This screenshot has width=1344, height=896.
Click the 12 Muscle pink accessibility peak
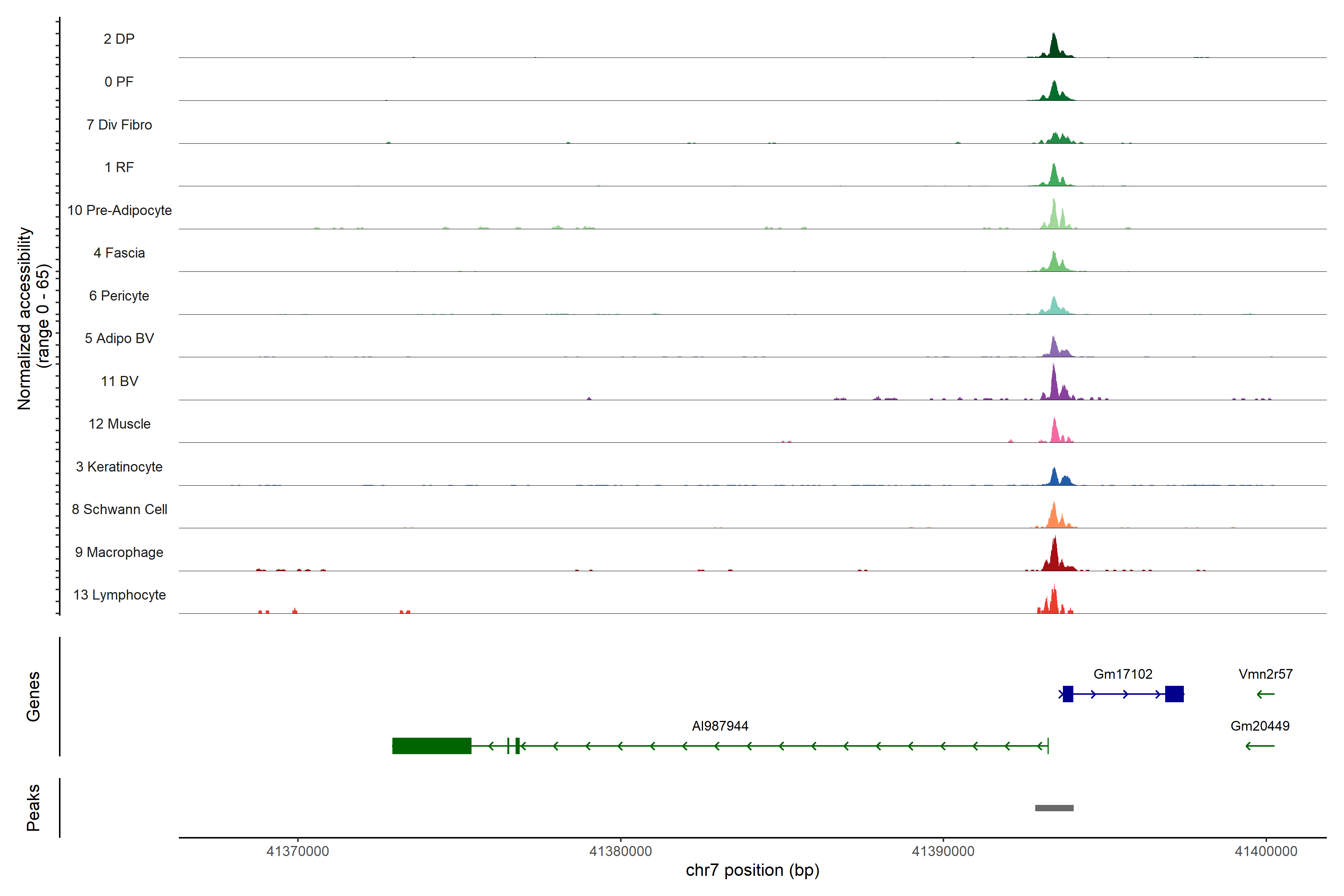pyautogui.click(x=1055, y=433)
